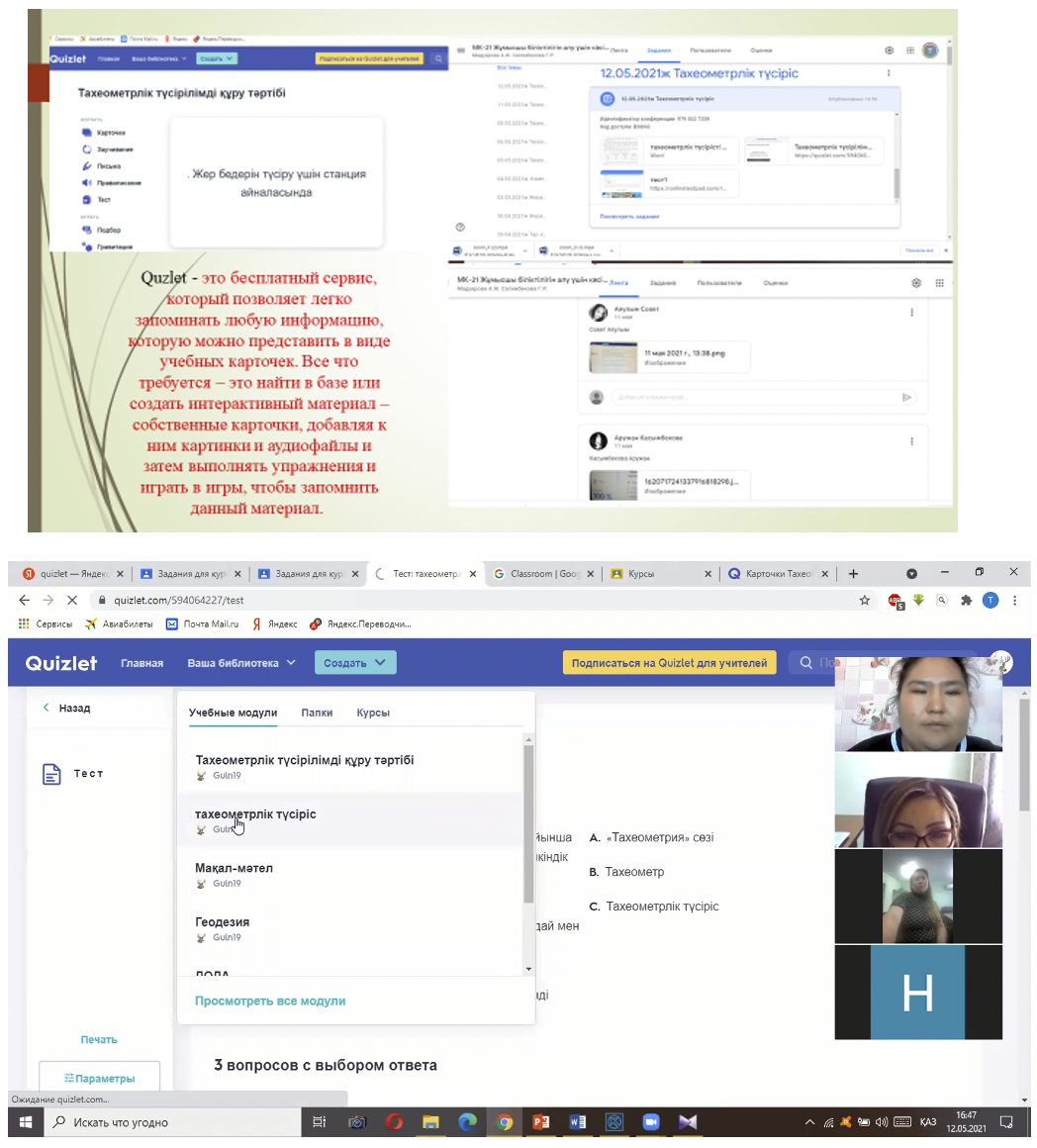Click the modules list scrollbar thumb
This screenshot has width=1037, height=1148.
[528, 823]
